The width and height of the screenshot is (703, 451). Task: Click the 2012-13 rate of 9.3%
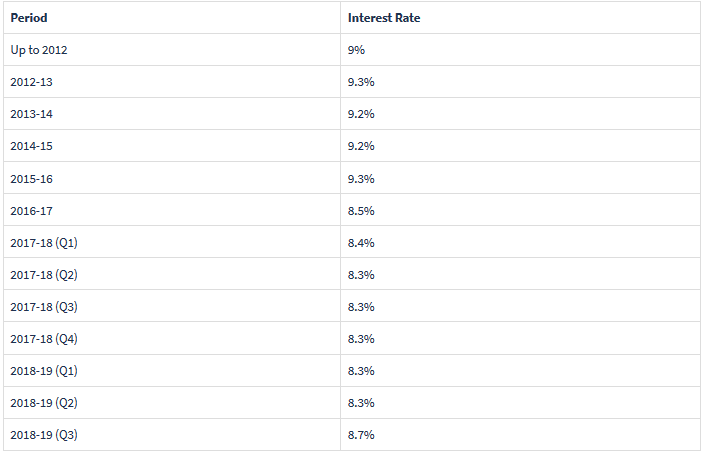(x=361, y=82)
